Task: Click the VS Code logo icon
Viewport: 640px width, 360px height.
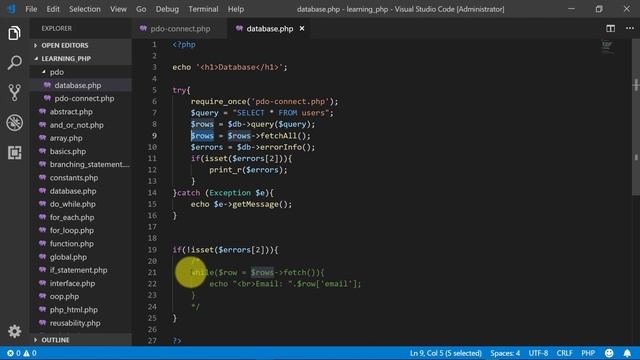Action: (x=11, y=9)
